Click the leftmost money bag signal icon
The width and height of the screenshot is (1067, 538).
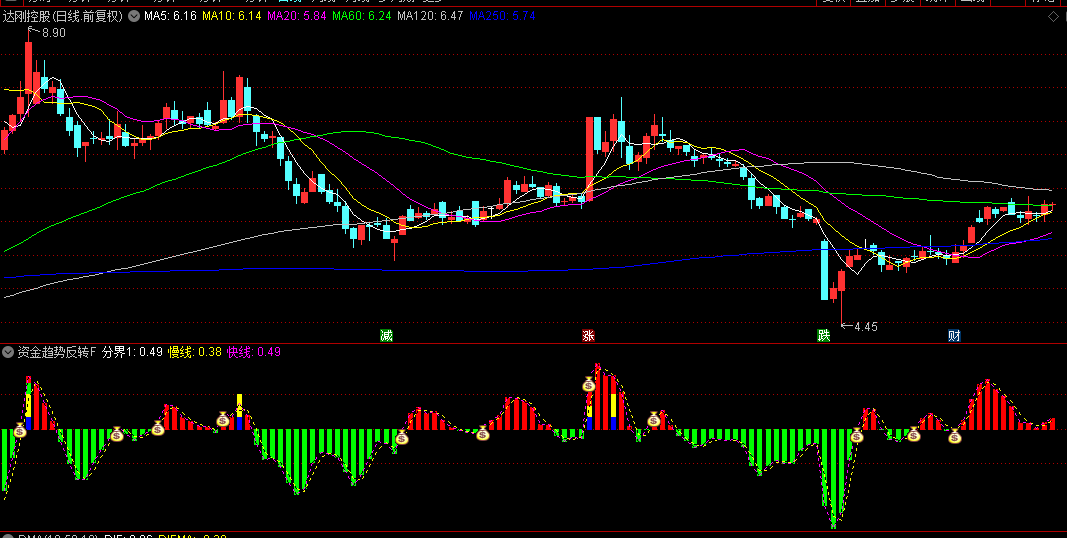coord(20,430)
